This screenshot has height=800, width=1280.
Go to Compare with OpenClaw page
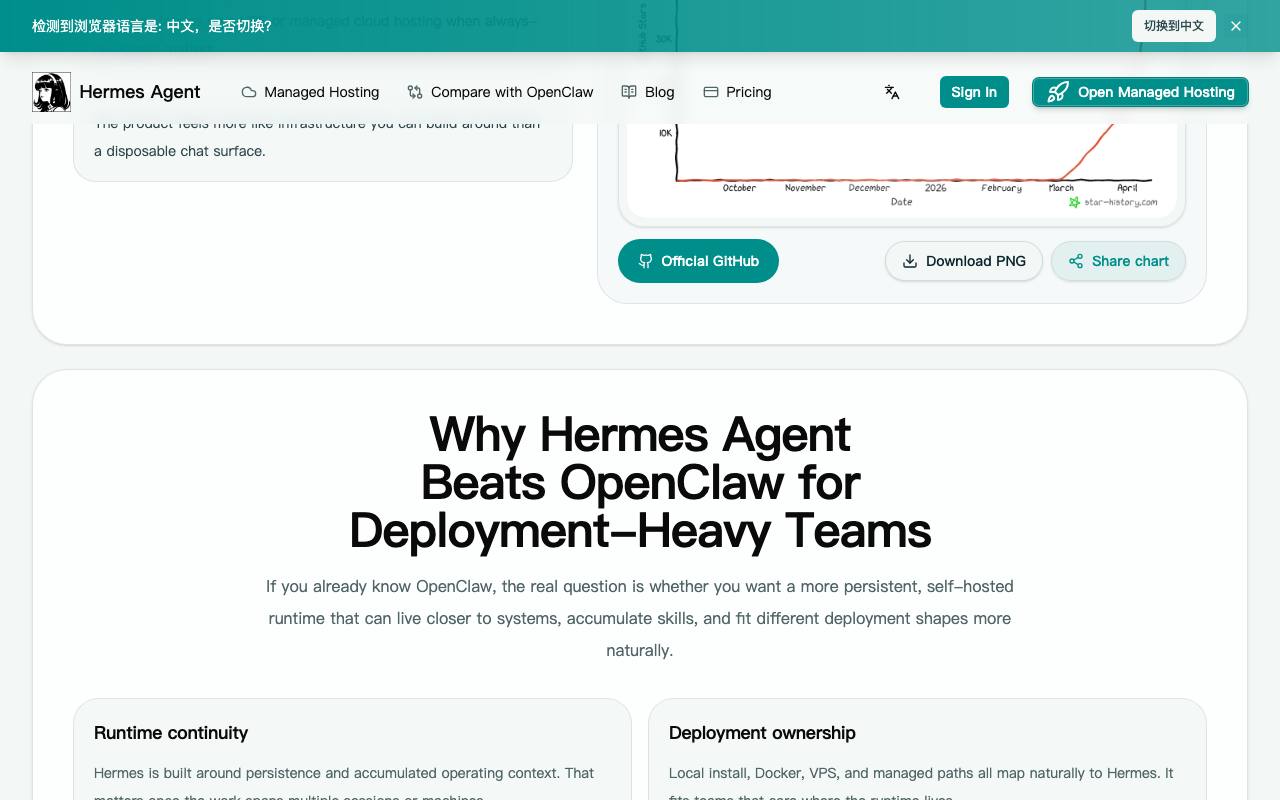(500, 92)
